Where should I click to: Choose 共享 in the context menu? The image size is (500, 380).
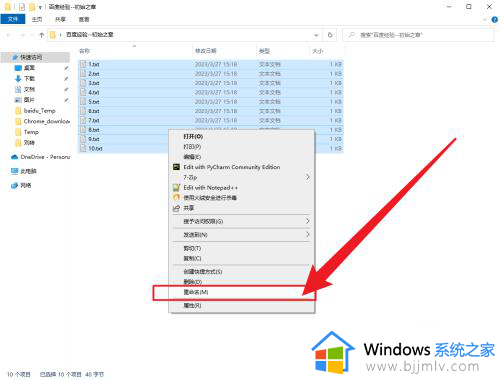242,208
